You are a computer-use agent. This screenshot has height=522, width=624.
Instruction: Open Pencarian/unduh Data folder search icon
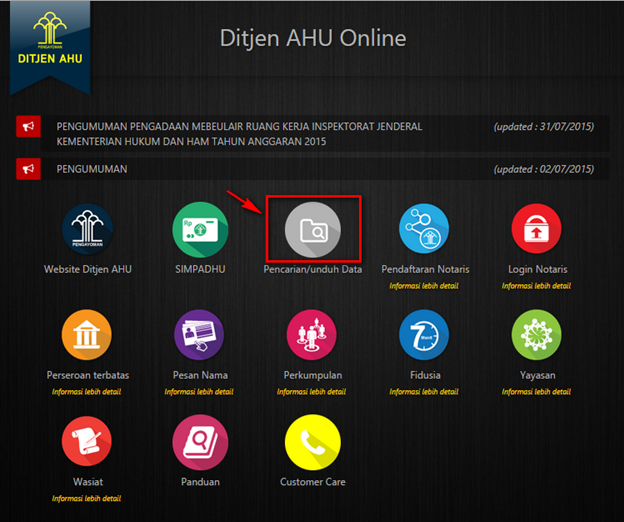[x=312, y=230]
